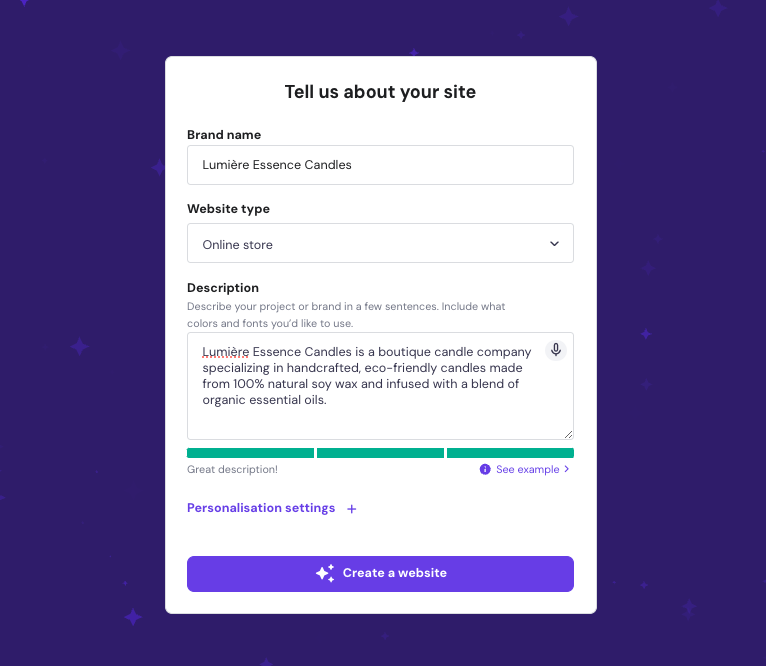The width and height of the screenshot is (766, 666).
Task: Click the arrow after See example
Action: tap(567, 469)
